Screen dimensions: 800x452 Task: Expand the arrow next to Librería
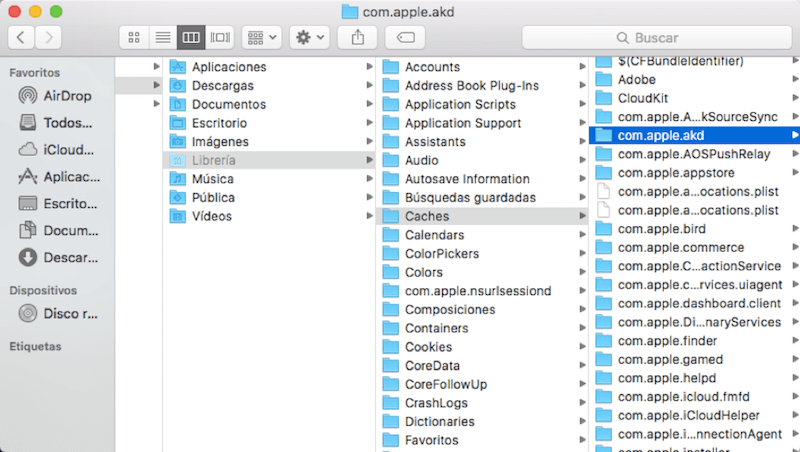pyautogui.click(x=369, y=160)
